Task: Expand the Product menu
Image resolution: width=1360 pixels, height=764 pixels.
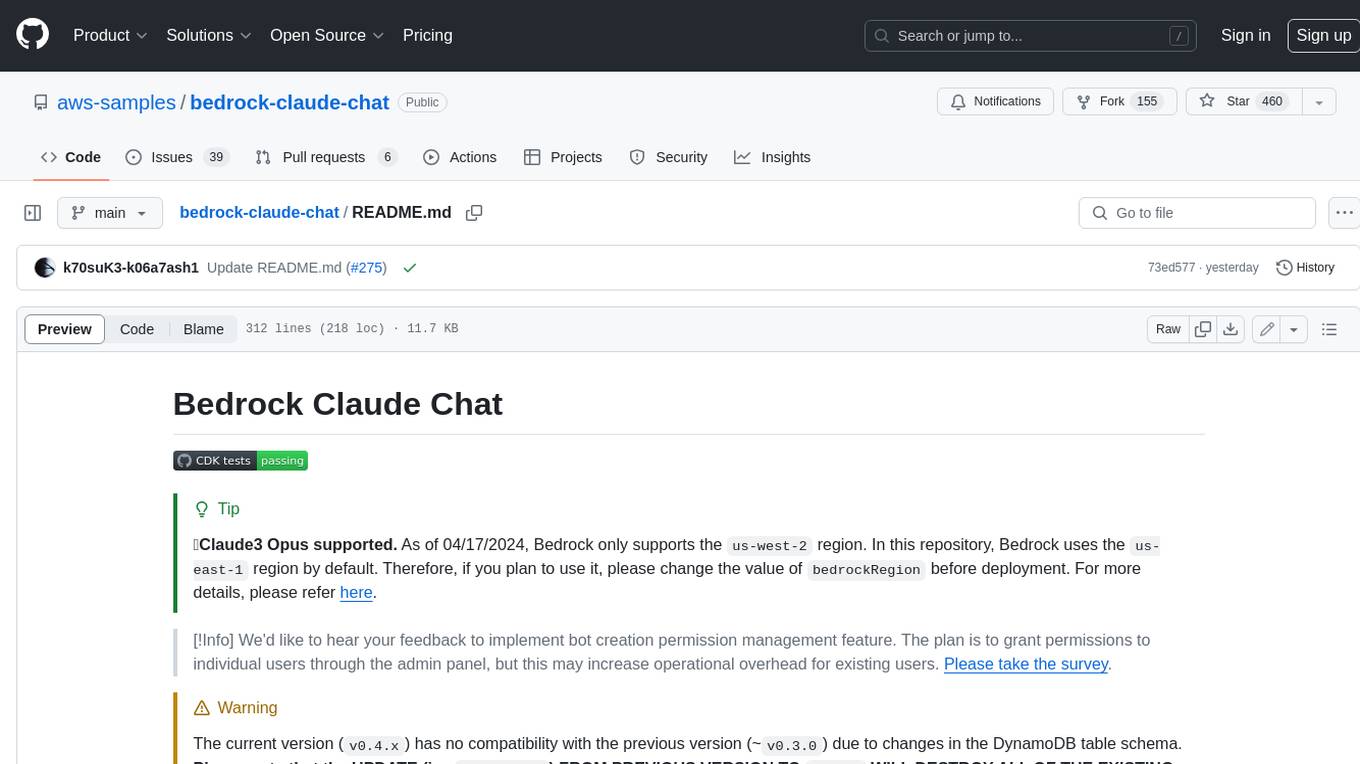Action: (x=110, y=35)
